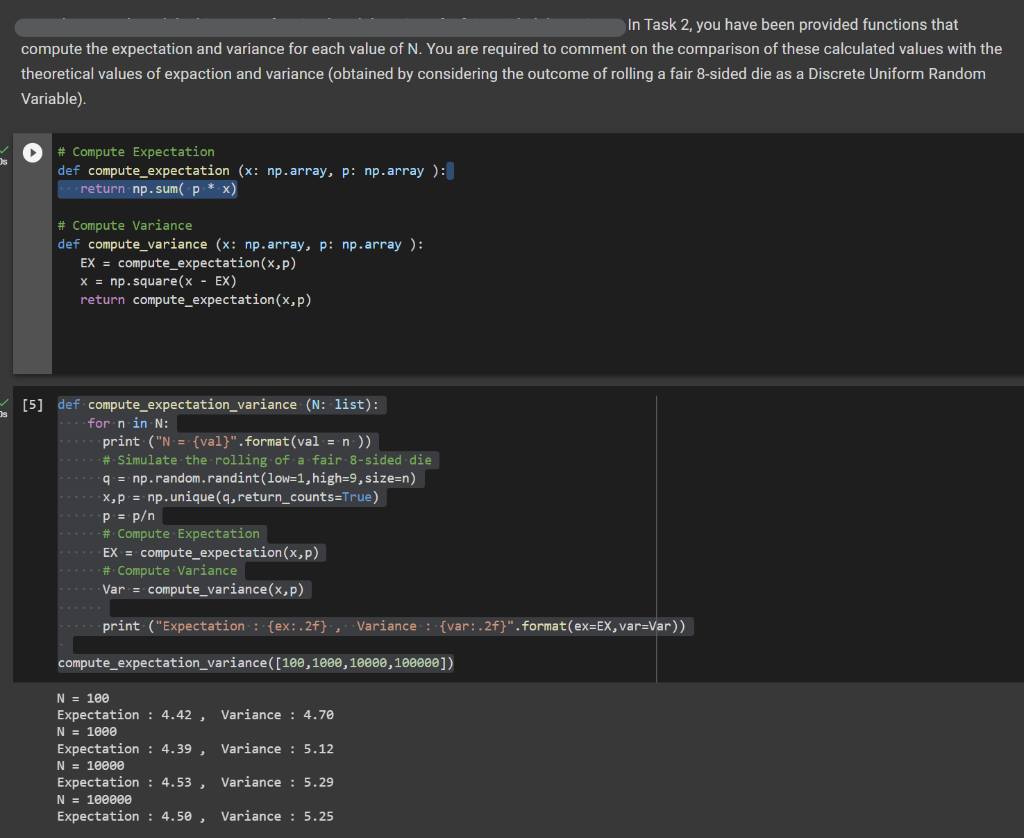Click the 'def compute_expectation' line

click(252, 170)
